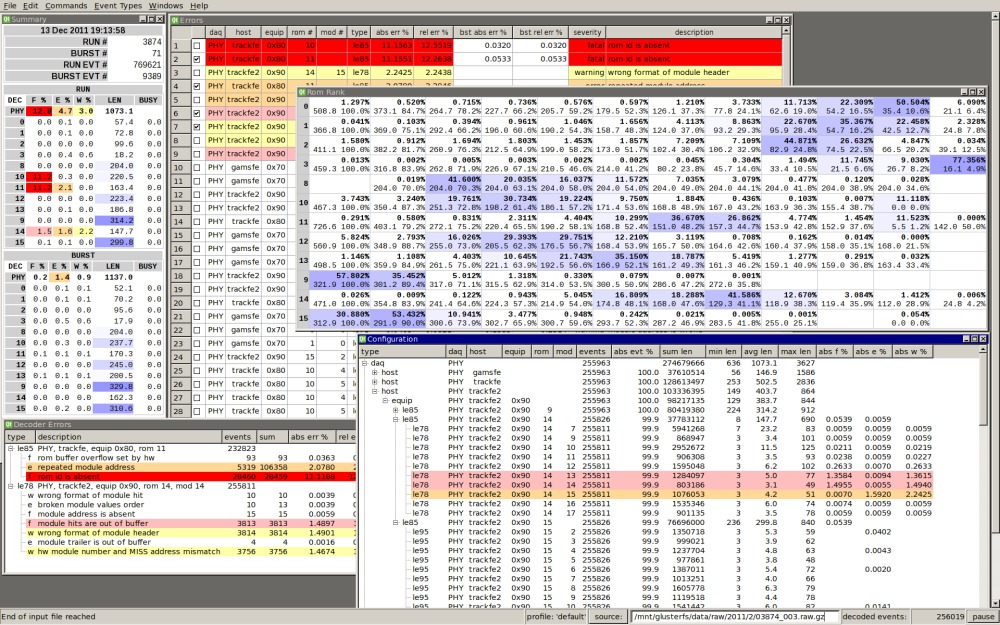The width and height of the screenshot is (1000, 625).
Task: Click the 77.356% cell in Rom Rank
Action: 959,165
